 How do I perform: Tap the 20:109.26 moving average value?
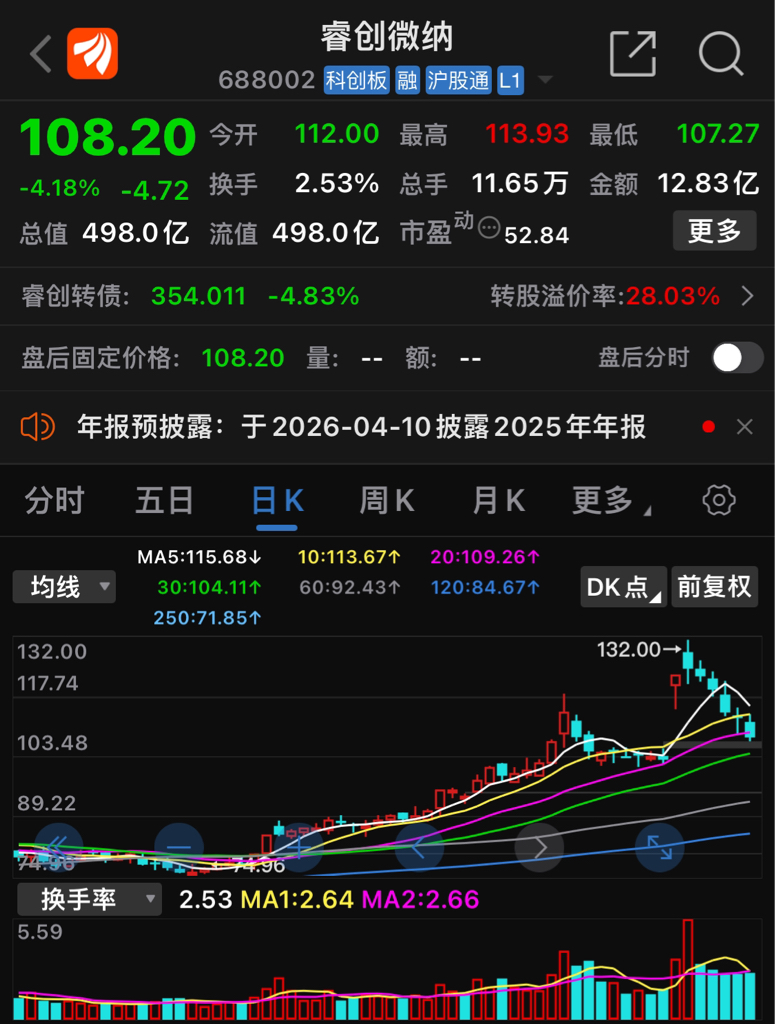485,557
